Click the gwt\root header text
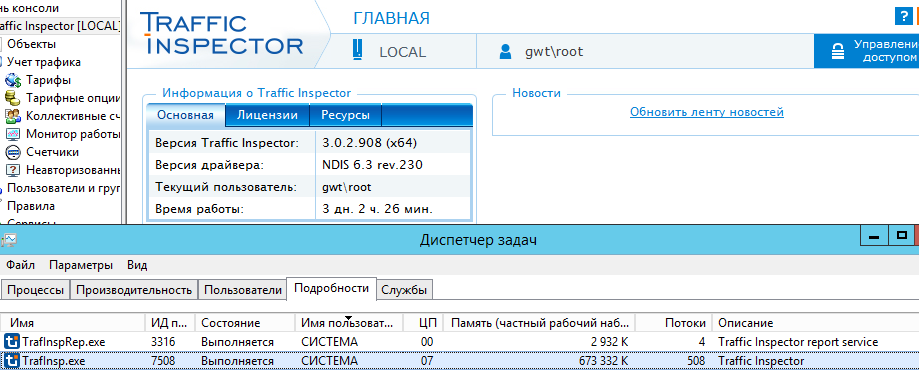The height and width of the screenshot is (370, 919). click(x=554, y=52)
